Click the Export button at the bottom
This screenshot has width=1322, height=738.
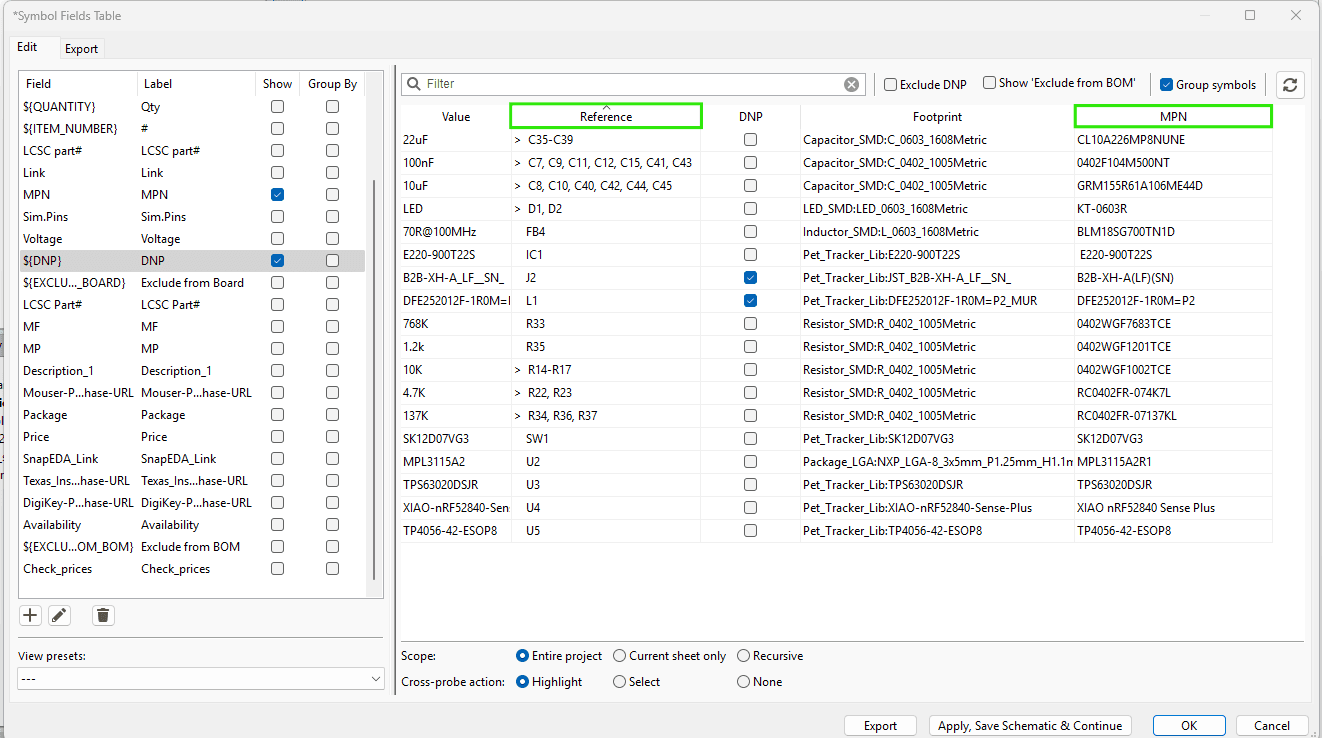click(x=880, y=725)
